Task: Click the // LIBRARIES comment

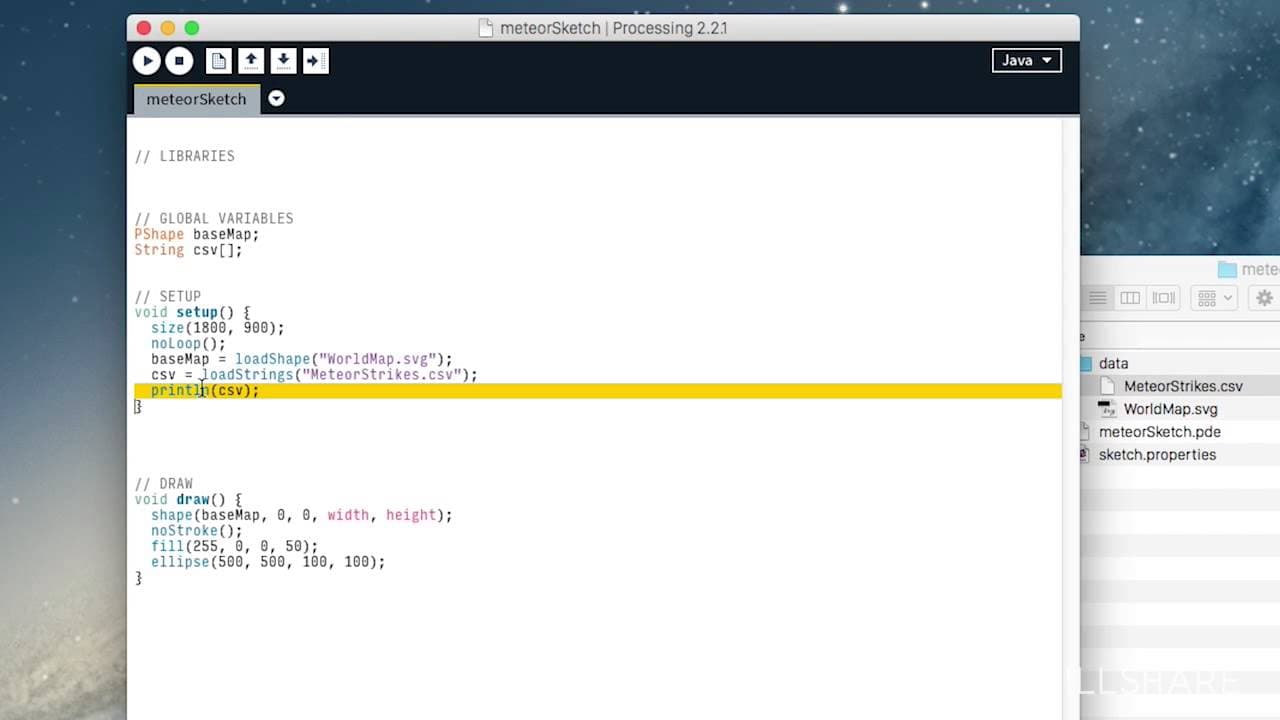Action: 185,156
